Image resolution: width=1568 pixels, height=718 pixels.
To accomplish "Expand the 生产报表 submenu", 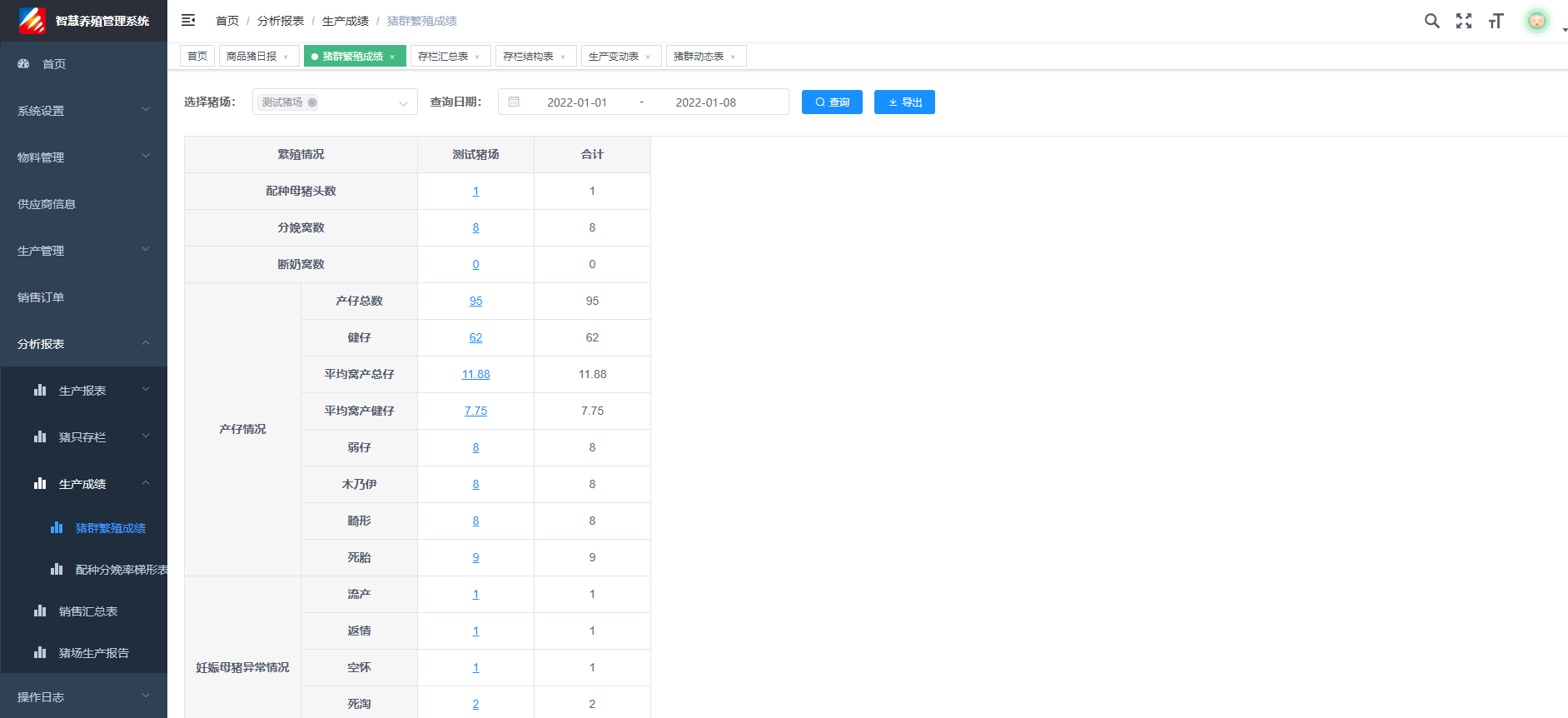I will pyautogui.click(x=83, y=390).
